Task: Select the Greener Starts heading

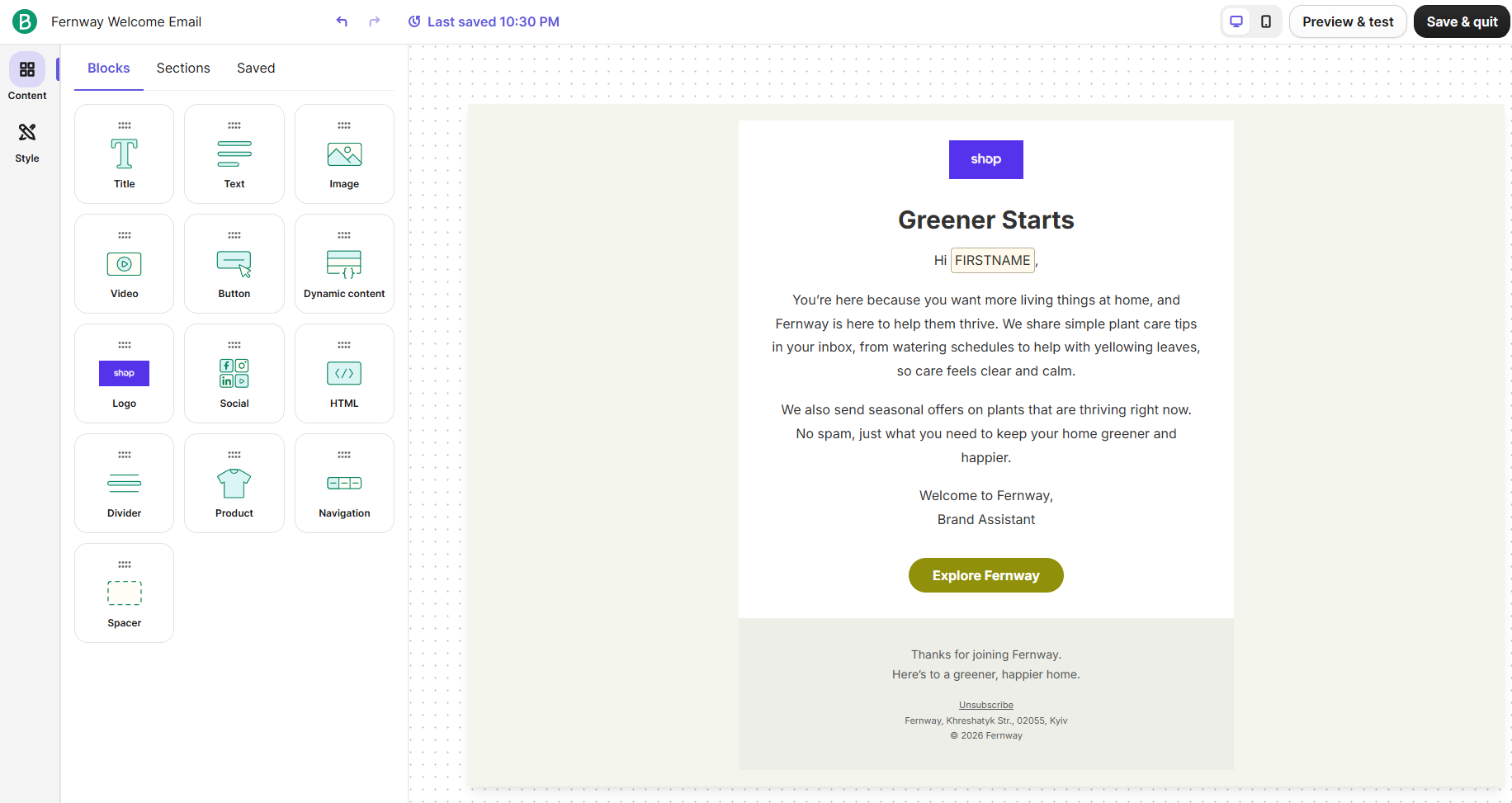Action: click(986, 220)
